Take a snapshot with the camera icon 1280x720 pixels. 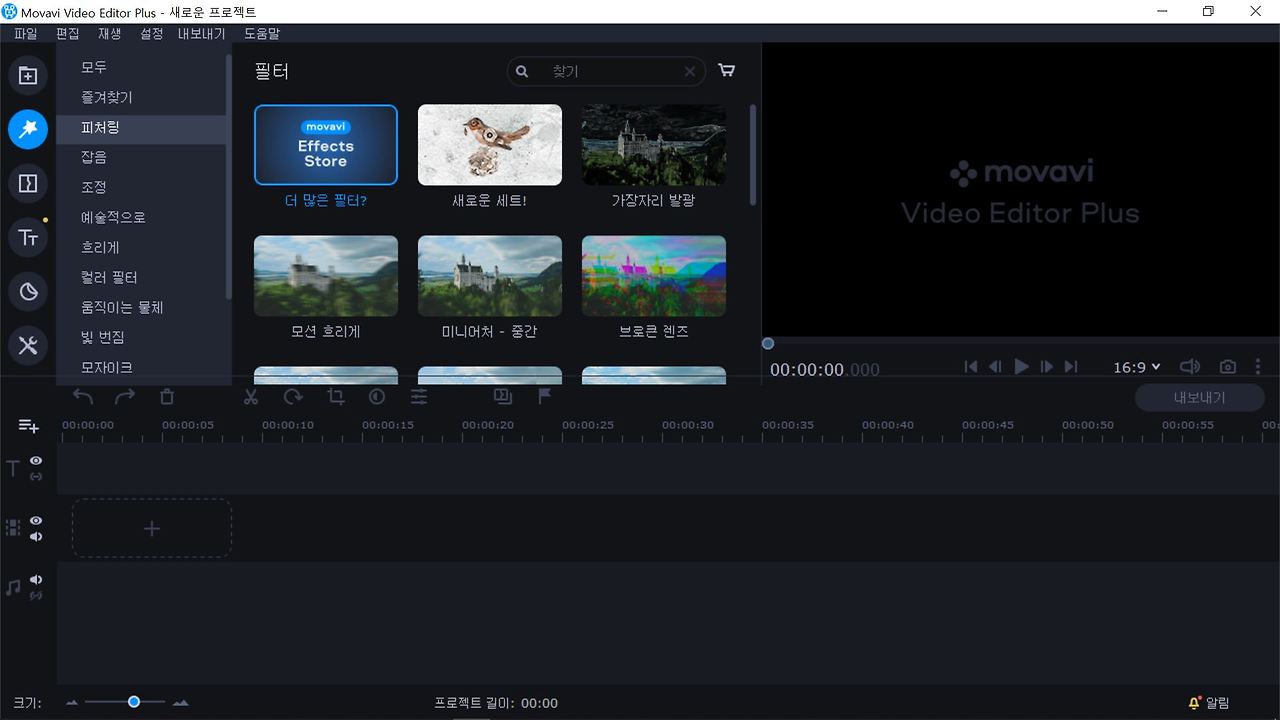click(1227, 367)
